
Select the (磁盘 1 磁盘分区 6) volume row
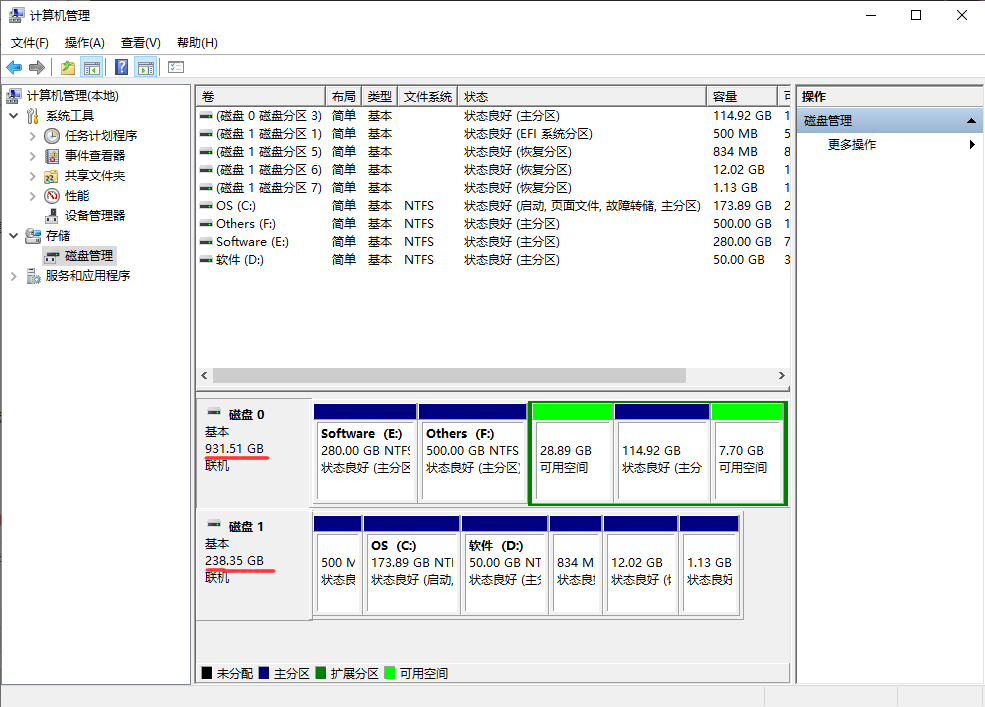(x=494, y=170)
